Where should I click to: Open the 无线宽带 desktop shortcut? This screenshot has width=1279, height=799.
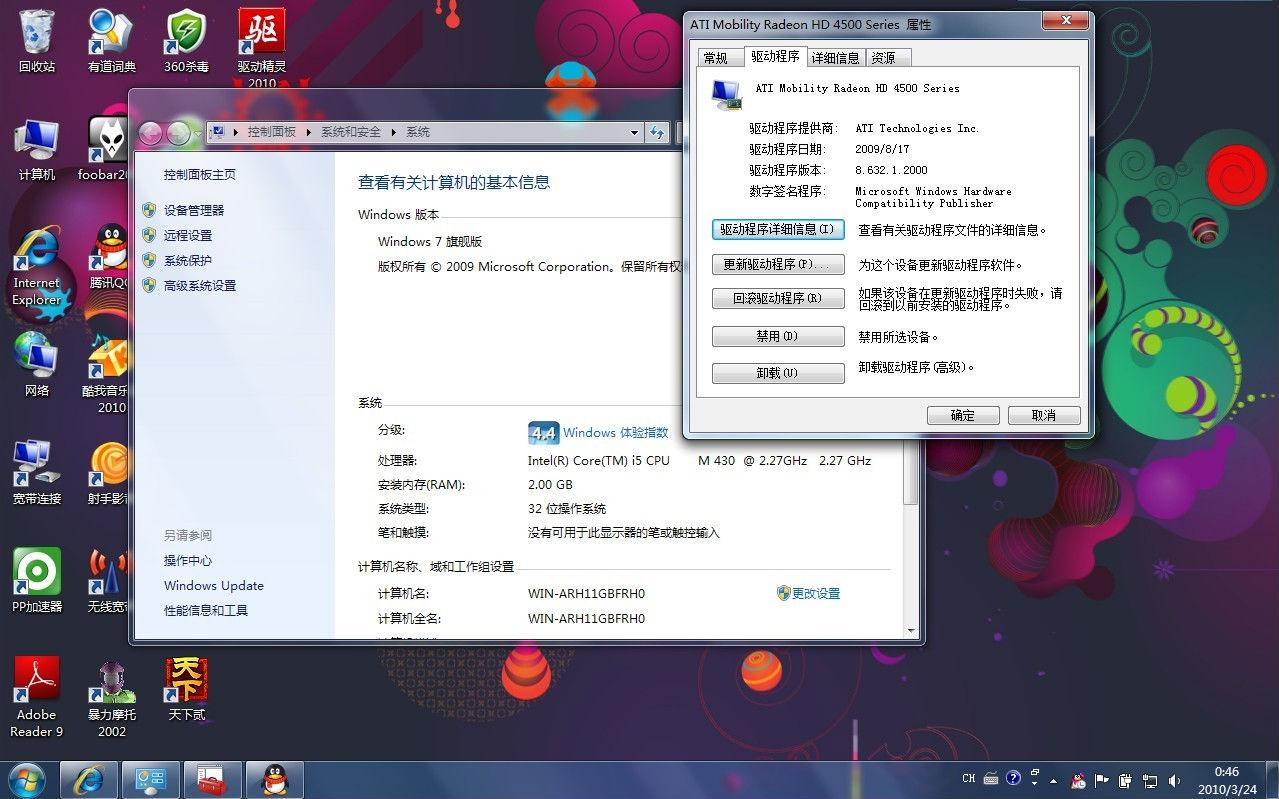(108, 580)
